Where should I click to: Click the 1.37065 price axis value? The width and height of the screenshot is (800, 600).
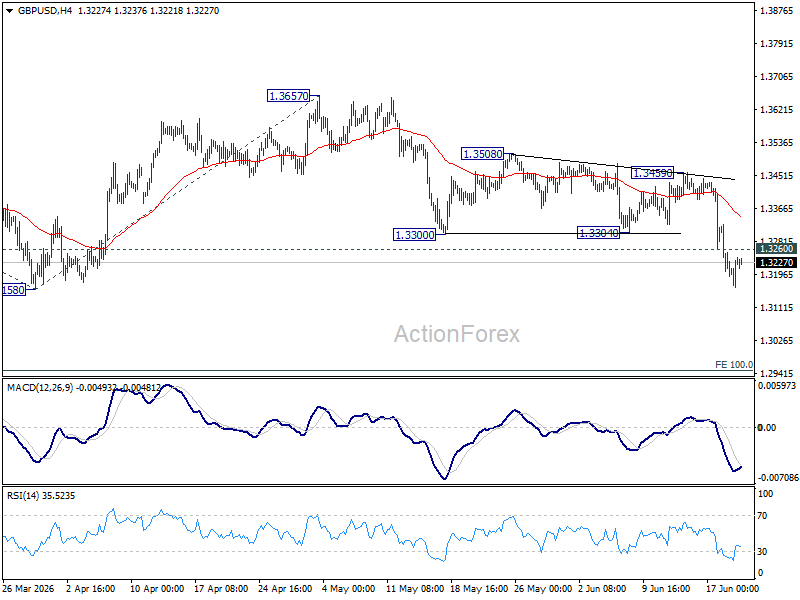click(x=777, y=77)
